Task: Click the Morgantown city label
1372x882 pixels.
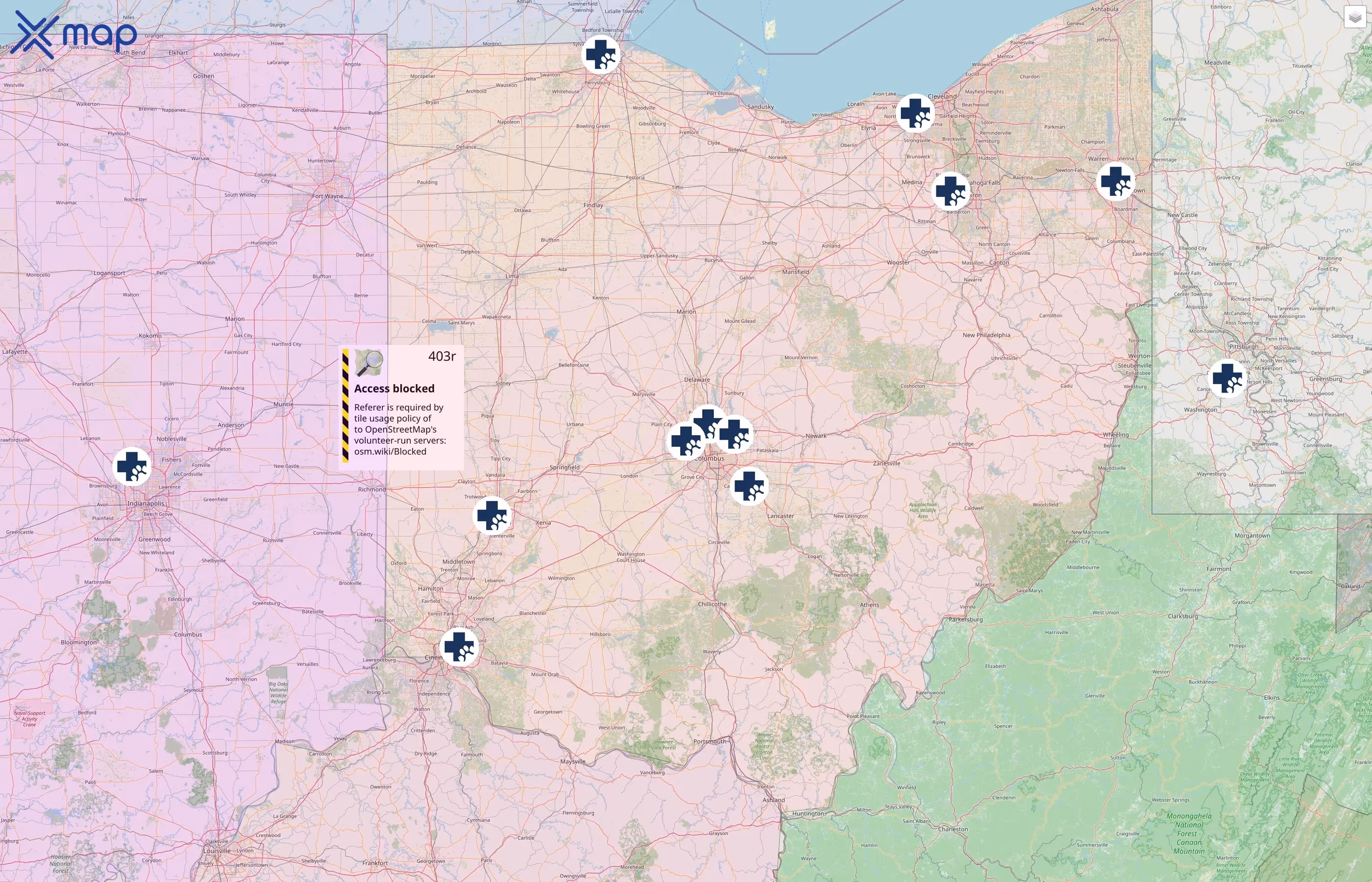Action: point(1252,536)
